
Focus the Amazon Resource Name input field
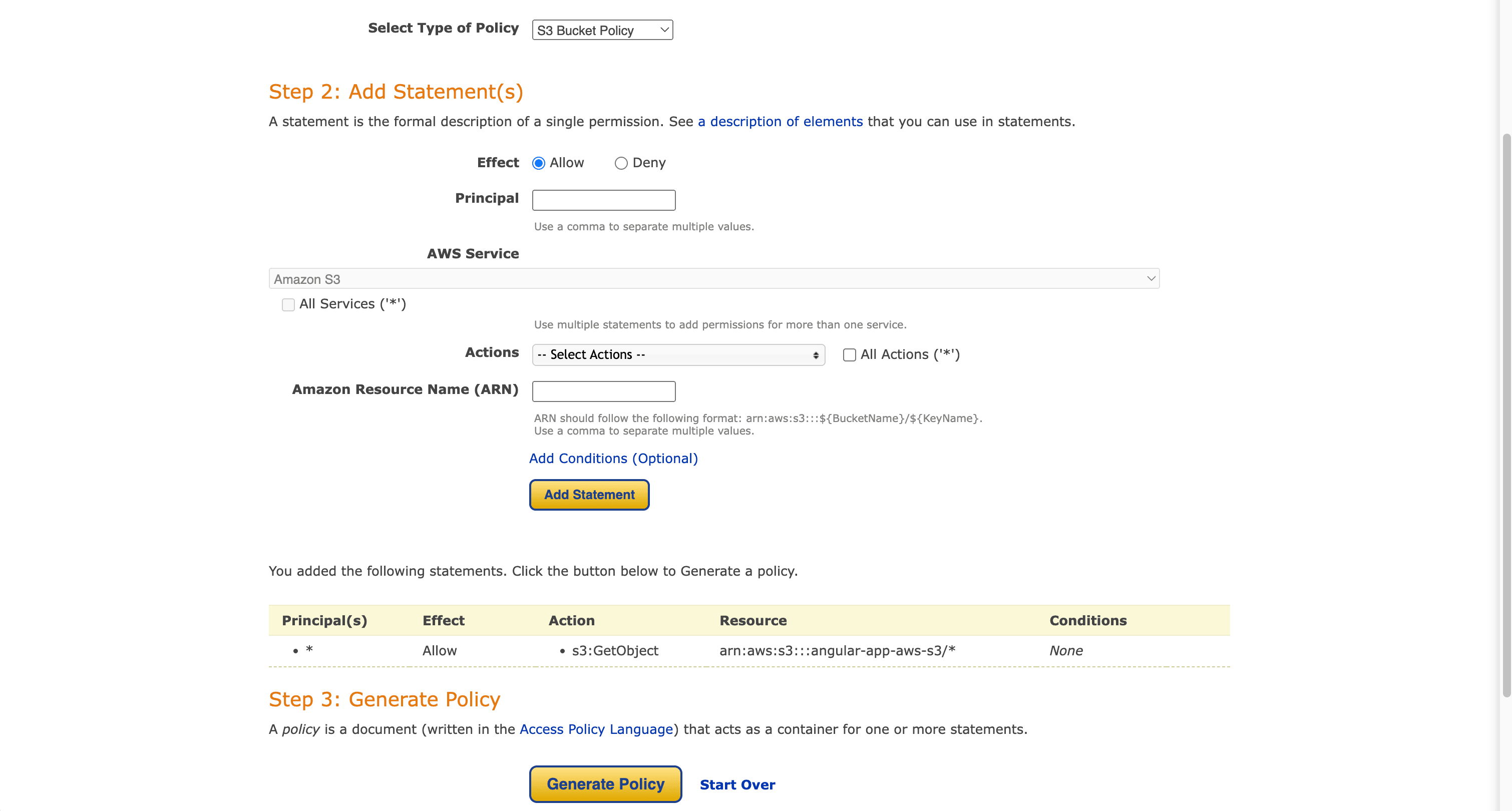[x=603, y=391]
